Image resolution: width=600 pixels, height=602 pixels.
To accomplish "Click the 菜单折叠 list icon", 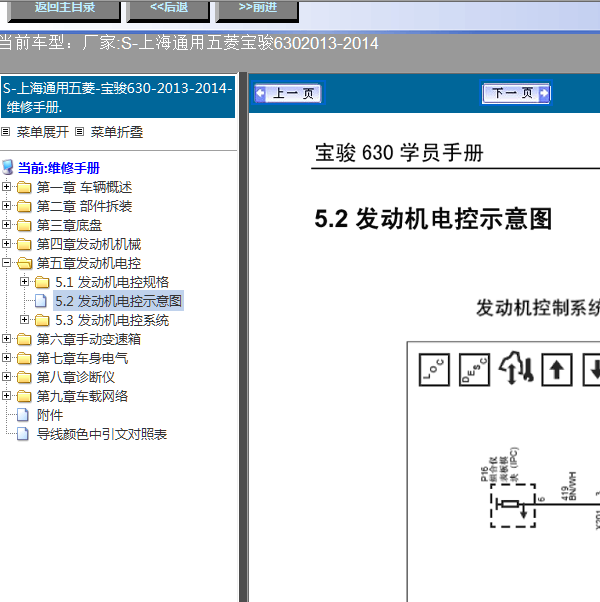I will coord(79,132).
